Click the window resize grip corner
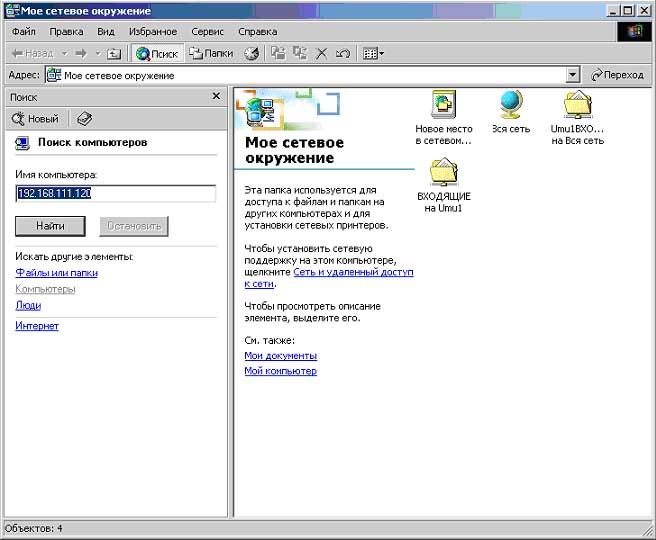Screen dimensions: 656x540 [648, 531]
